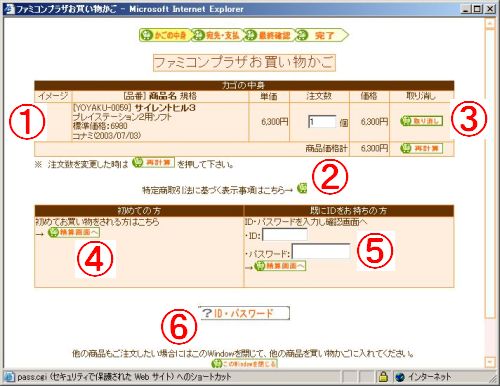This screenshot has height=387, width=500.
Task: Select the 完了 step tab
Action: pos(321,35)
